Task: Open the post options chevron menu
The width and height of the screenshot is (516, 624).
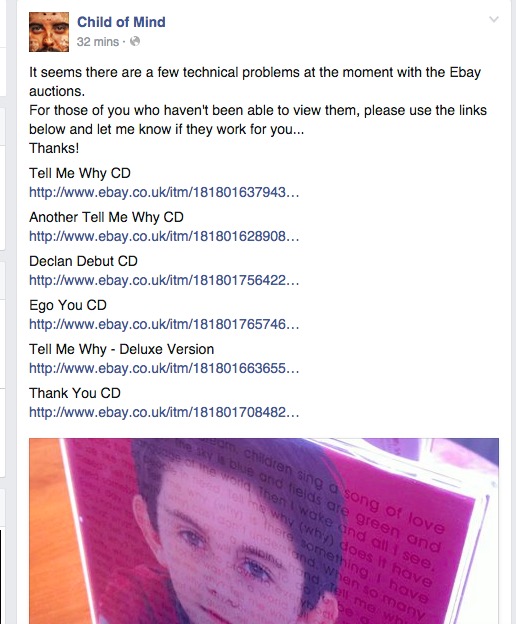Action: click(x=493, y=20)
